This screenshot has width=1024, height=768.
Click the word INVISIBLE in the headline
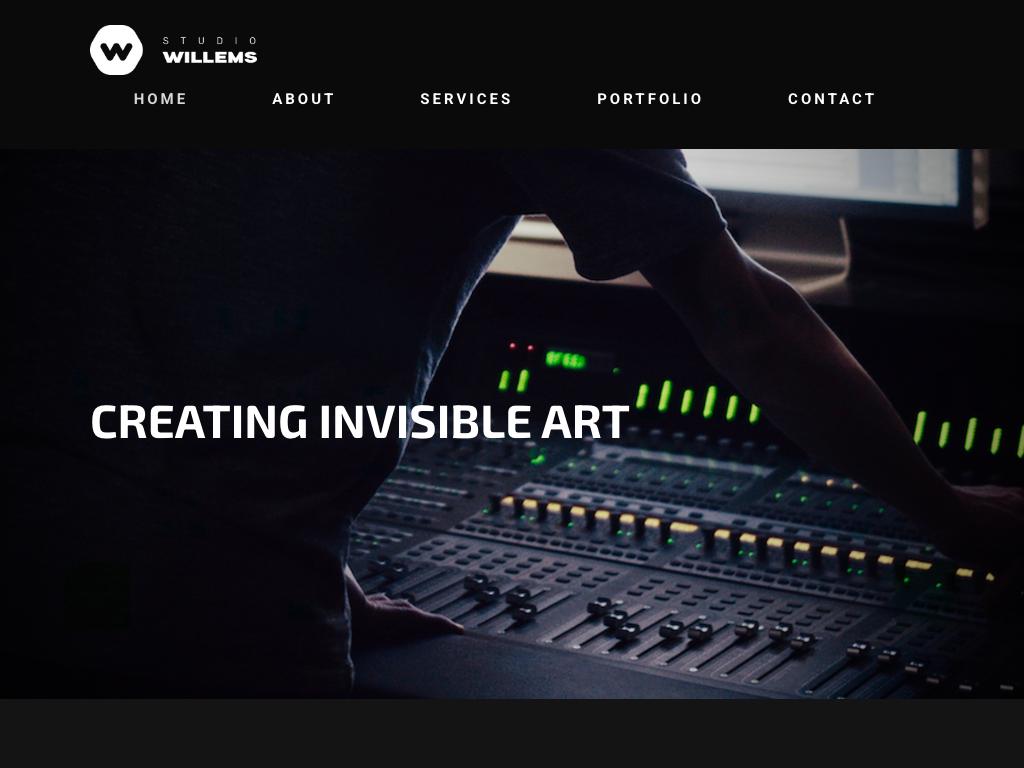424,422
